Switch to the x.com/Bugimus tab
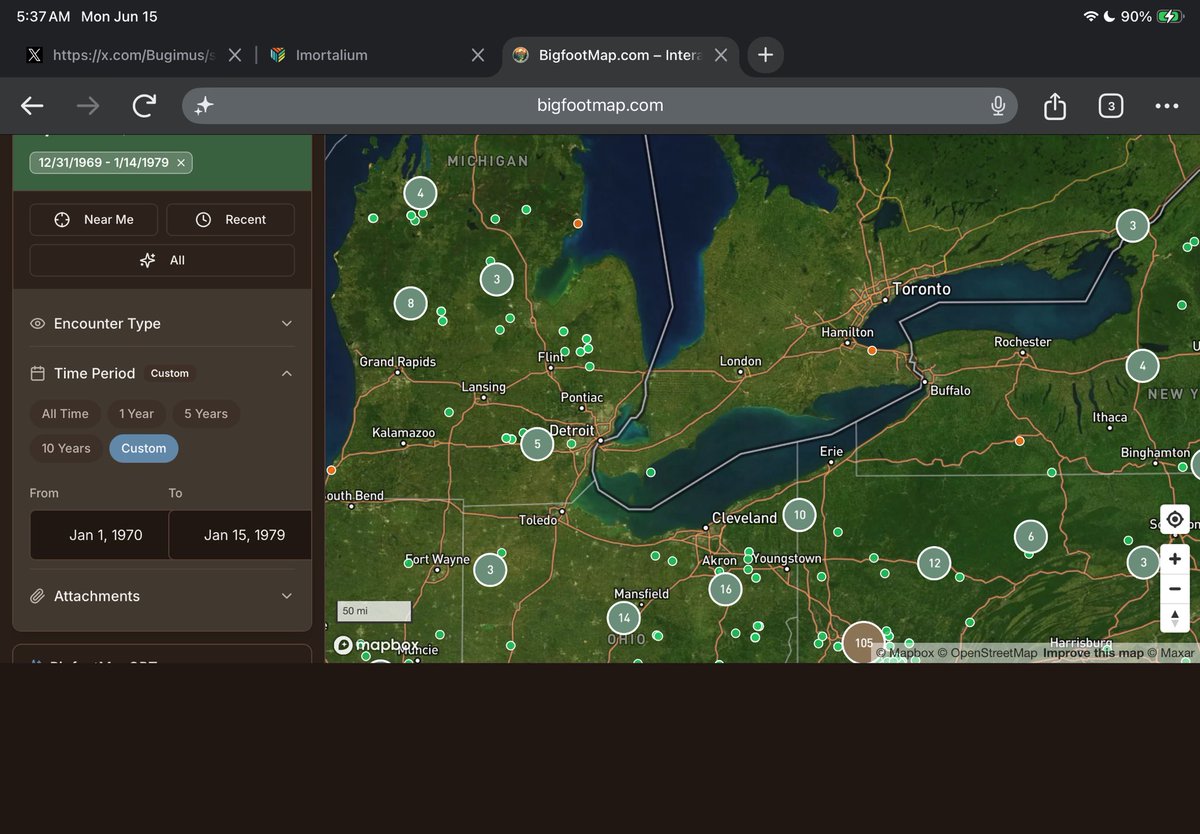This screenshot has width=1200, height=834. point(133,55)
